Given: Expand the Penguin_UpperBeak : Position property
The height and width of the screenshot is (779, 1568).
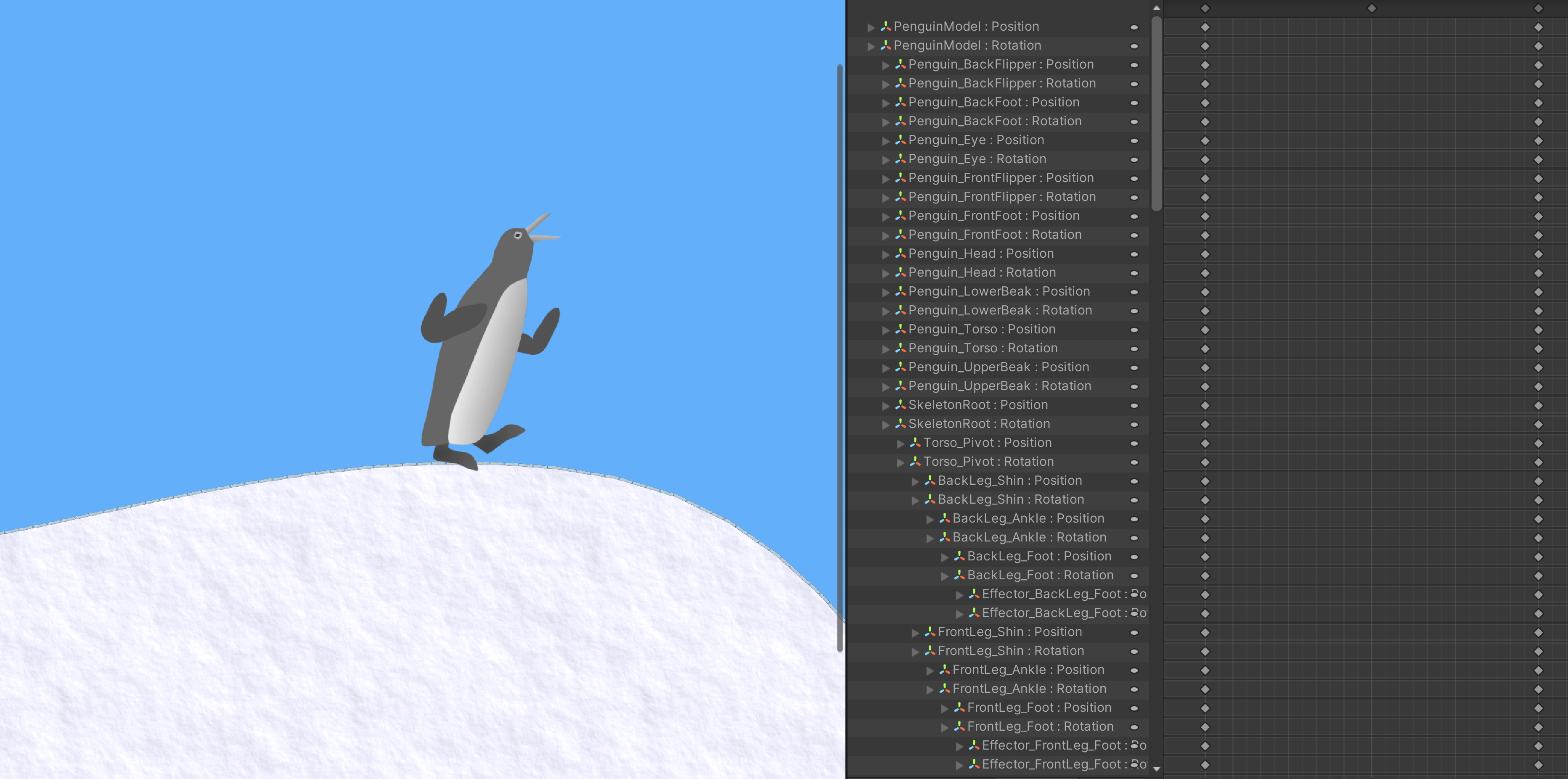Looking at the screenshot, I should pyautogui.click(x=886, y=368).
